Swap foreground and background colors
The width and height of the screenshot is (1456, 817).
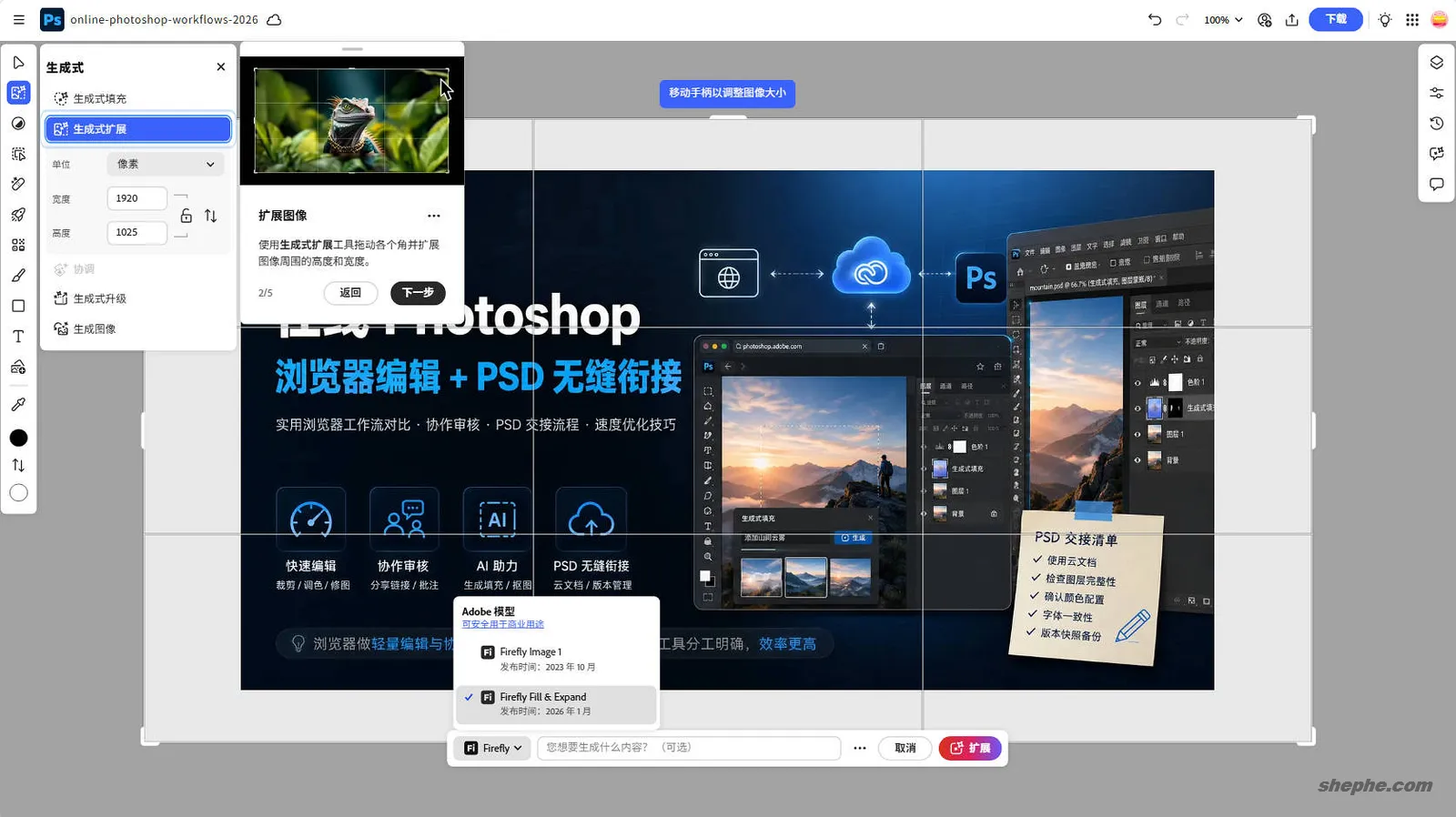point(18,465)
